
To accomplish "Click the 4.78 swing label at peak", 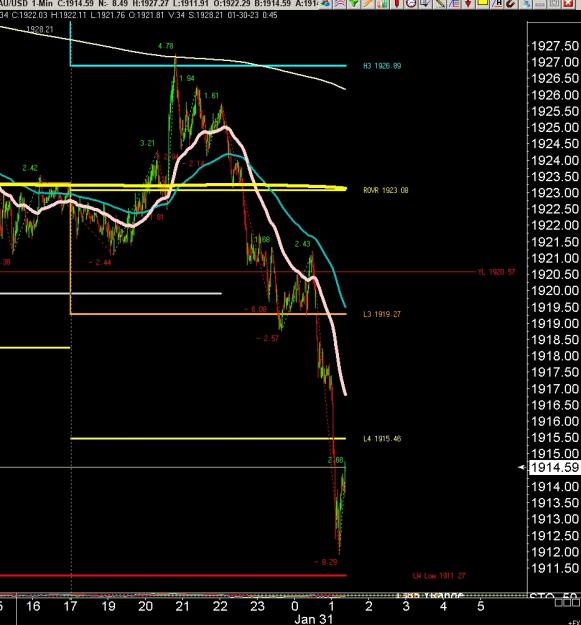I will pyautogui.click(x=165, y=46).
